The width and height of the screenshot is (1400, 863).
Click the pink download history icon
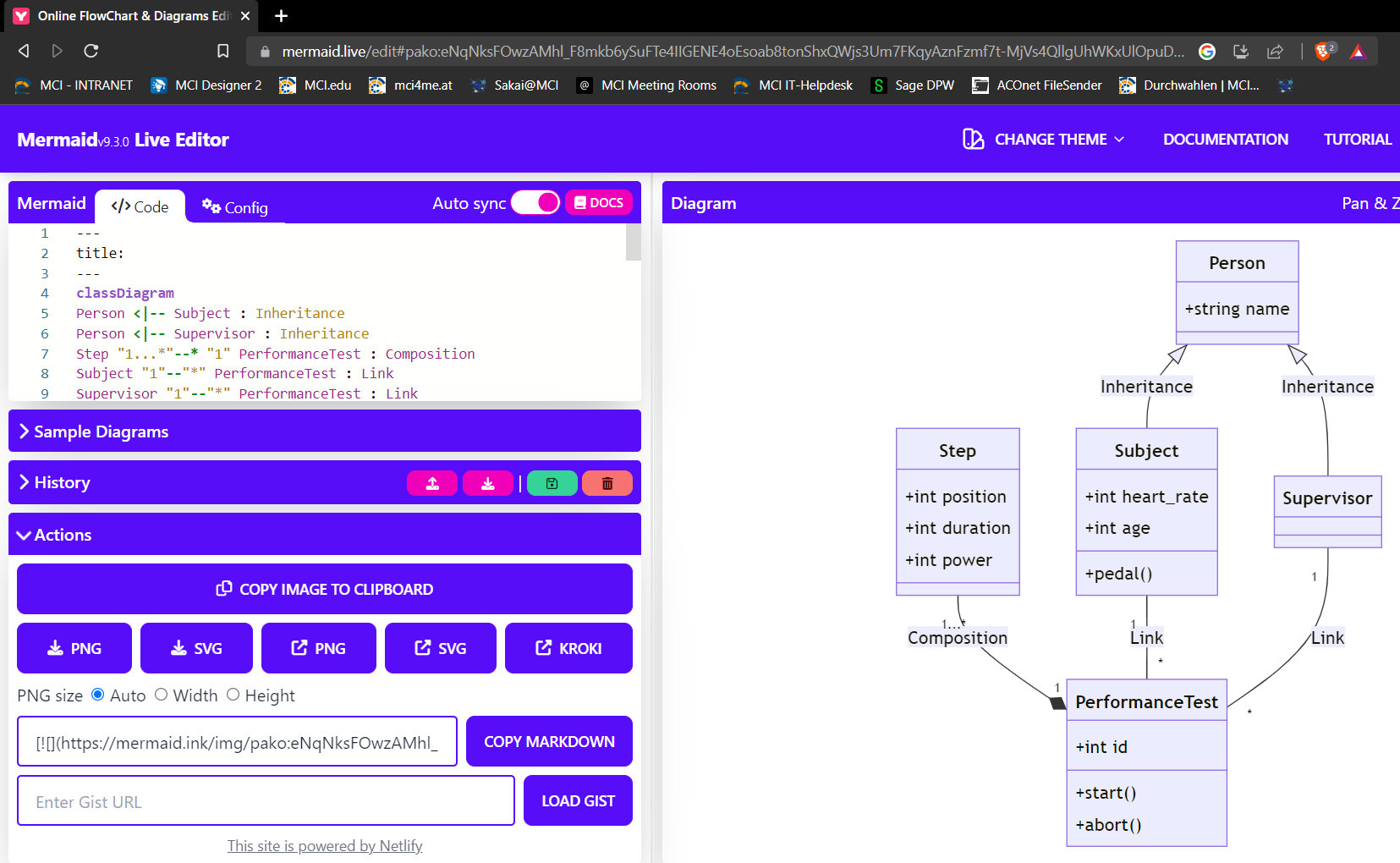[488, 483]
